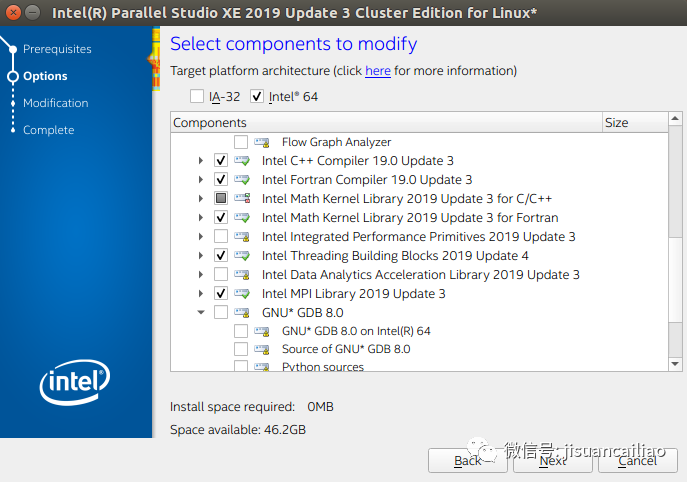Close the installer window
The width and height of the screenshot is (687, 482).
[13, 12]
